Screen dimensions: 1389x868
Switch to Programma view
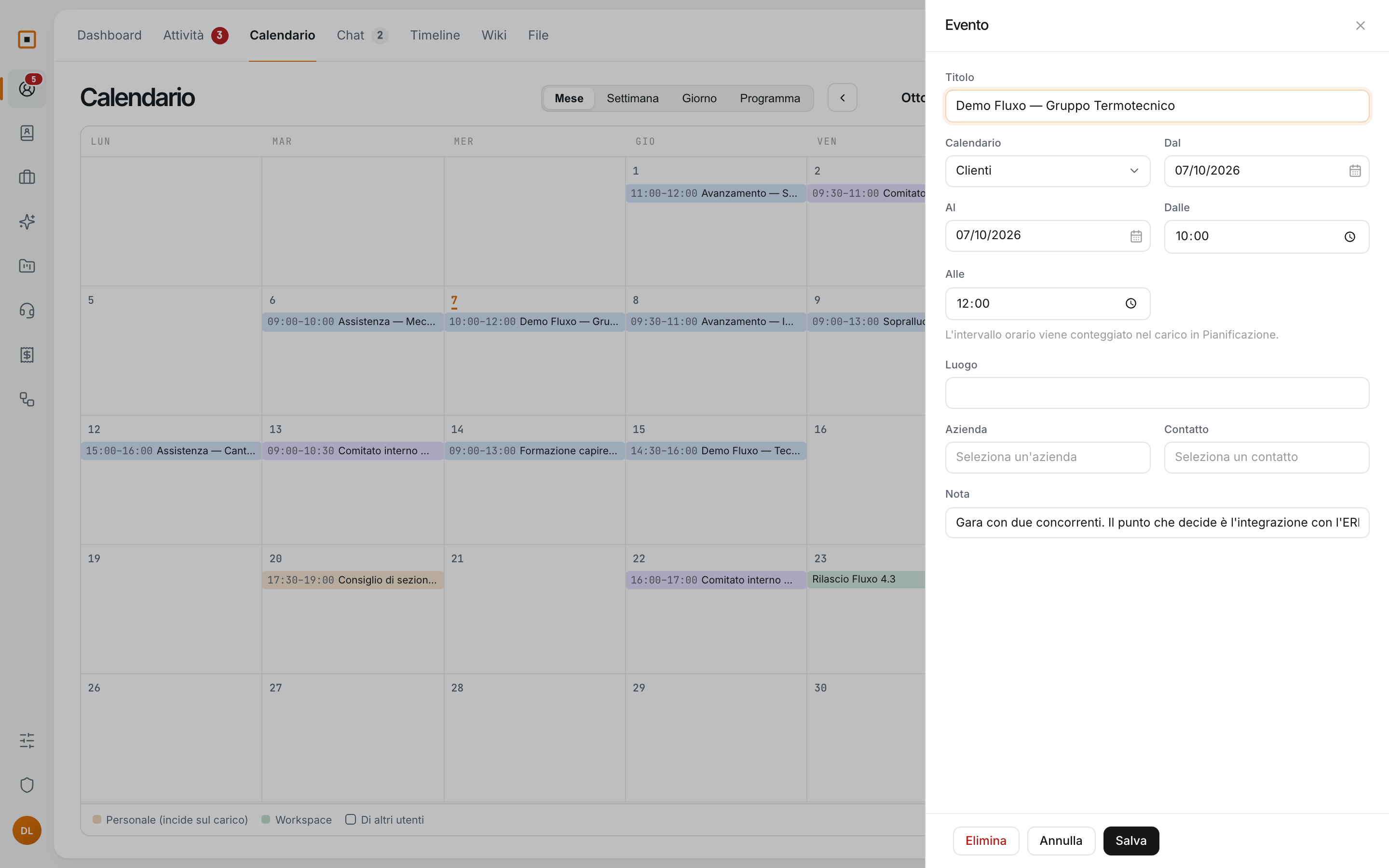coord(770,98)
